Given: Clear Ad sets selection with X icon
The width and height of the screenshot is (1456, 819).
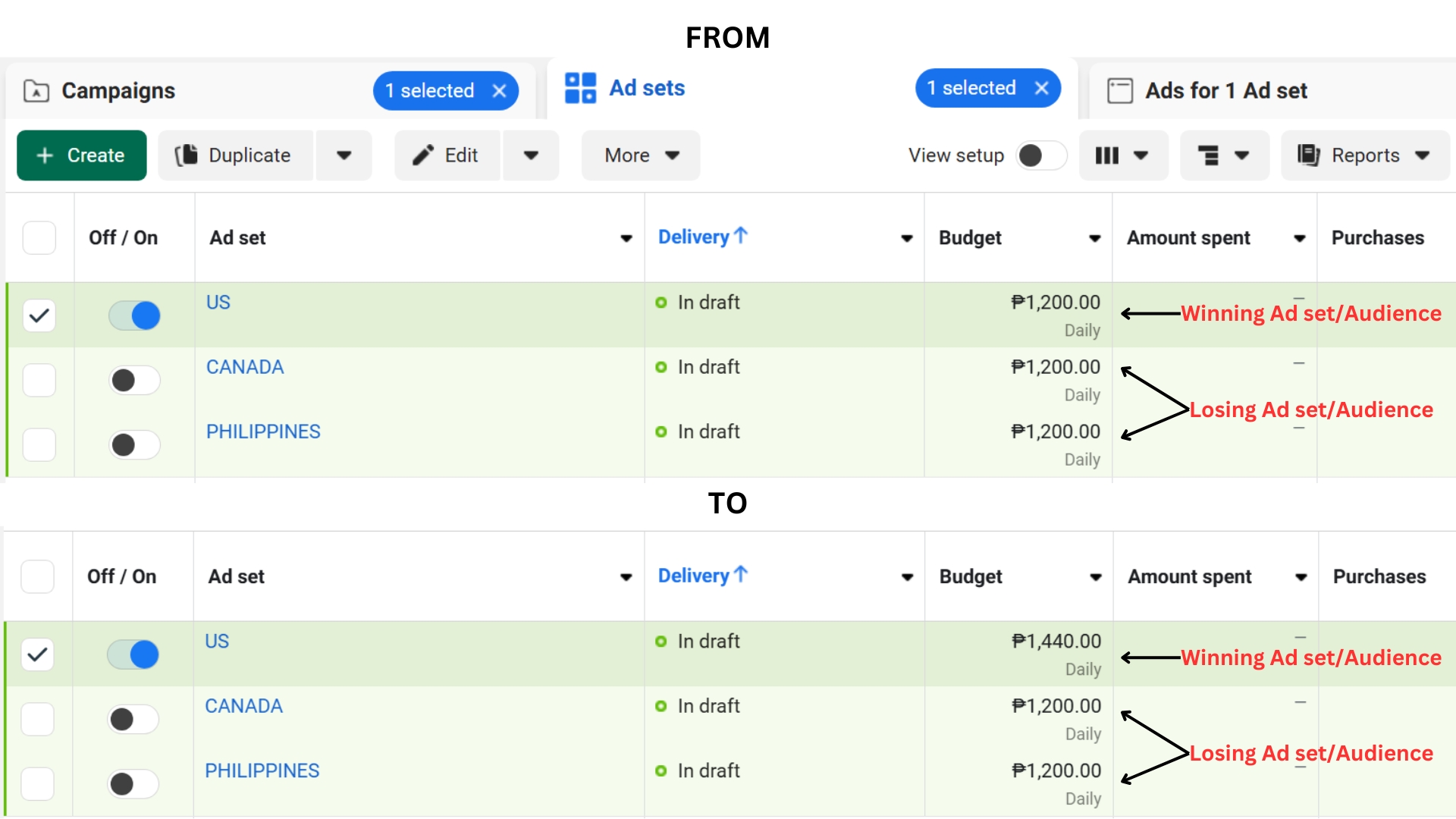Looking at the screenshot, I should click(1042, 89).
